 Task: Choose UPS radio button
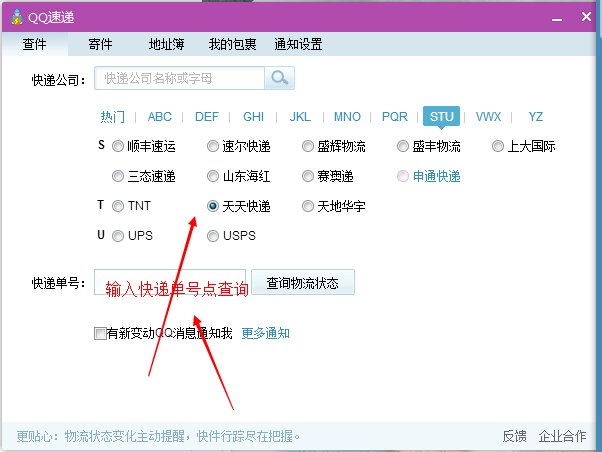117,236
